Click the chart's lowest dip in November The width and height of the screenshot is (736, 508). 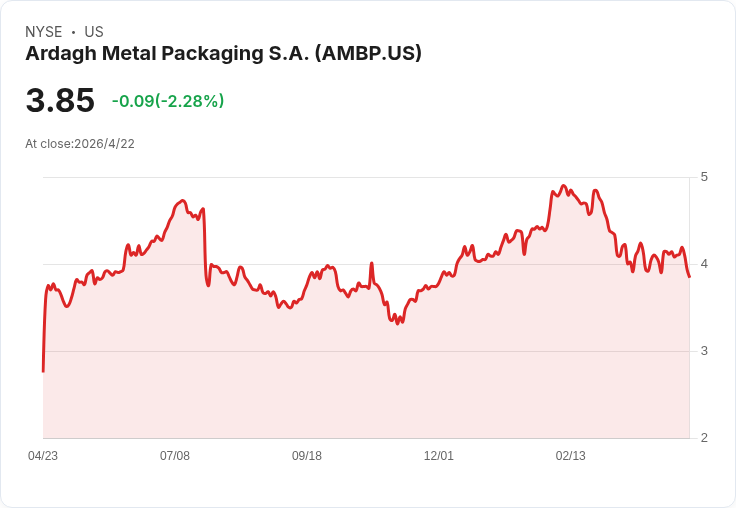[x=398, y=323]
